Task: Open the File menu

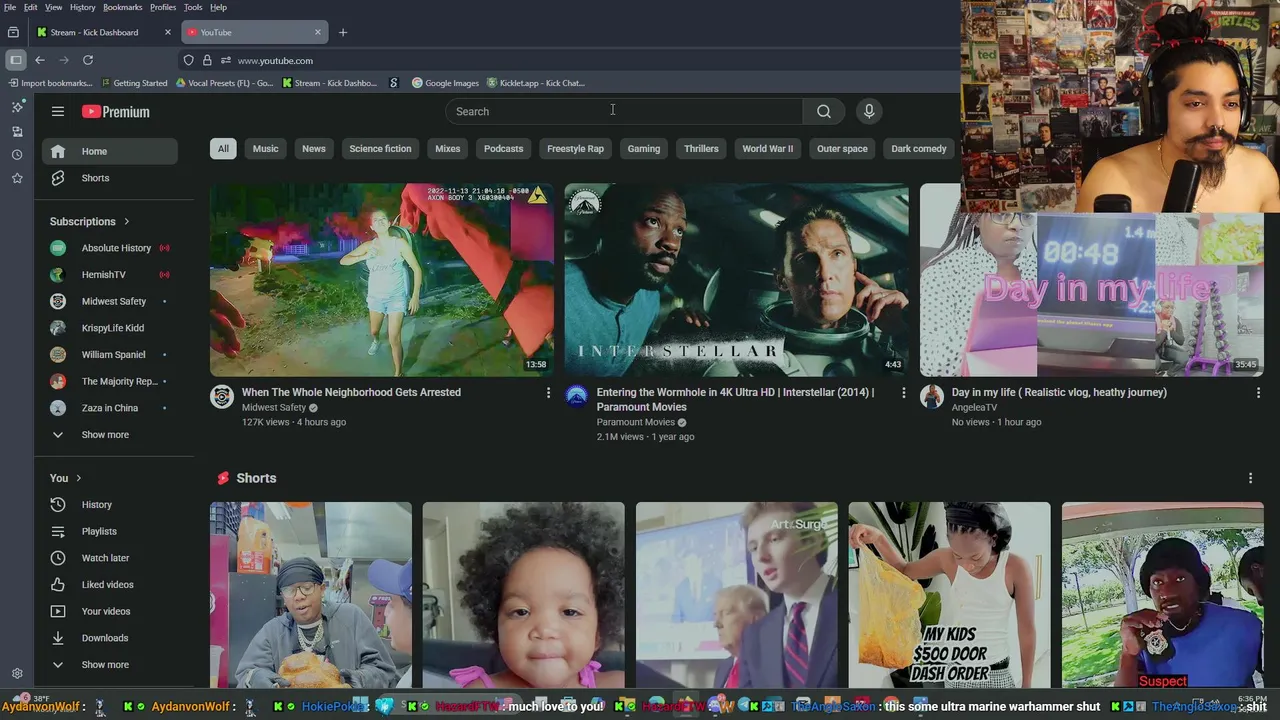Action: tap(10, 7)
